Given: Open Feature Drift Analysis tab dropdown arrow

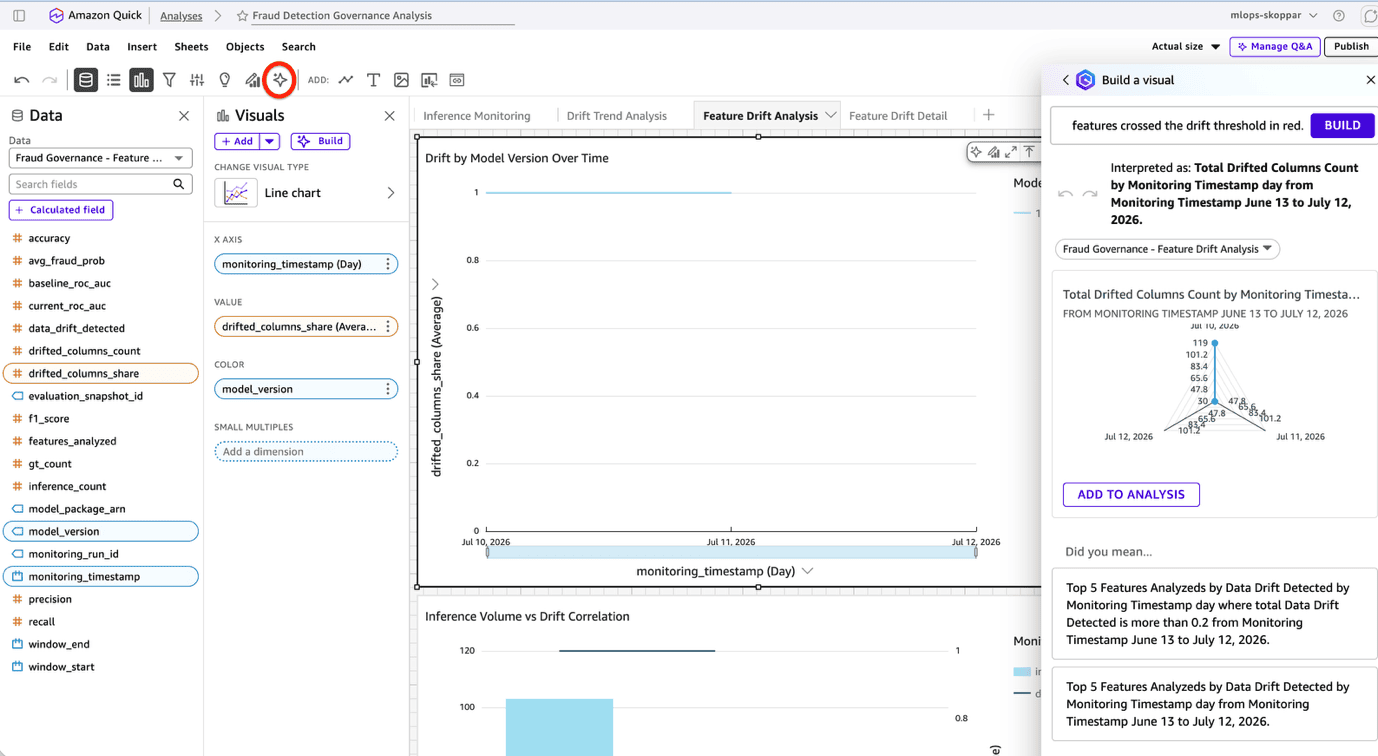Looking at the screenshot, I should (830, 116).
